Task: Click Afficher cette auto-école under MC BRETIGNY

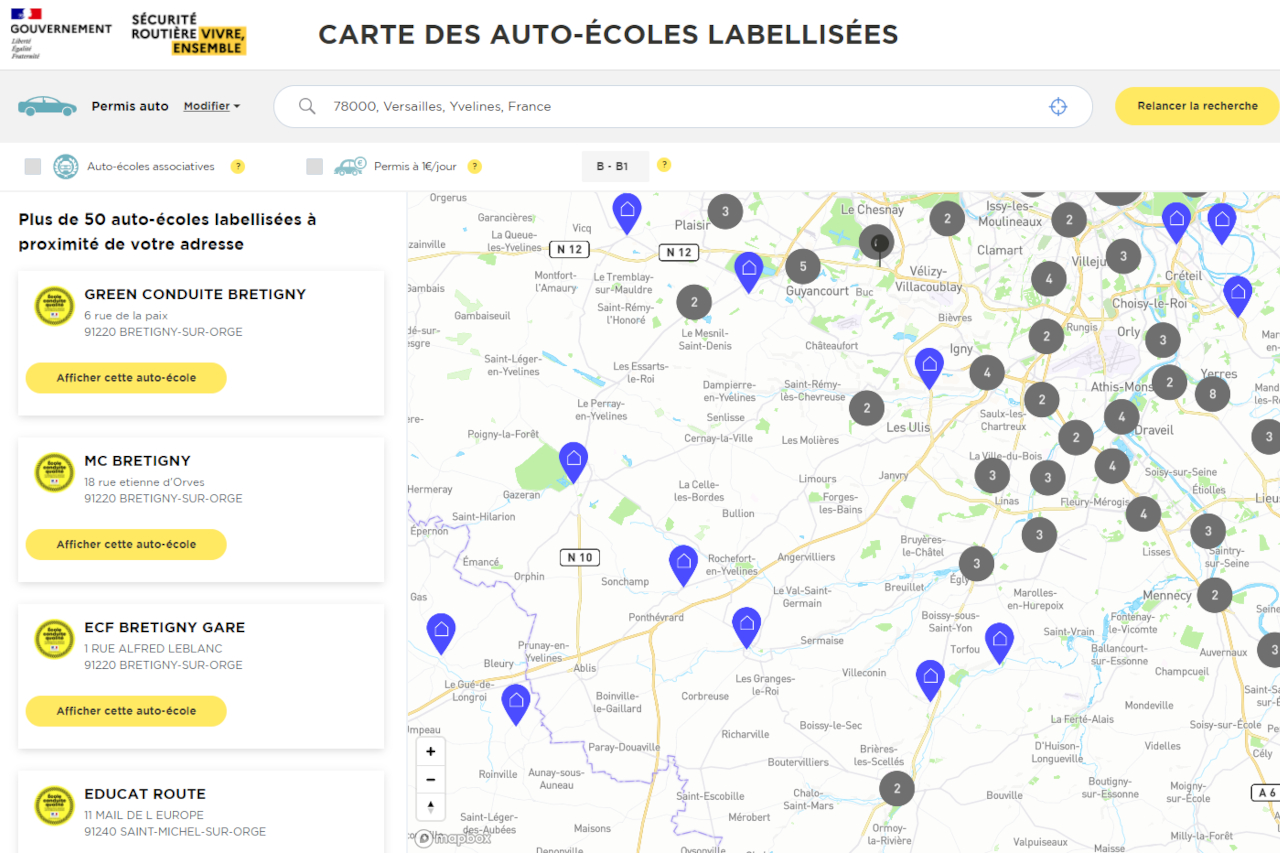Action: [x=125, y=544]
